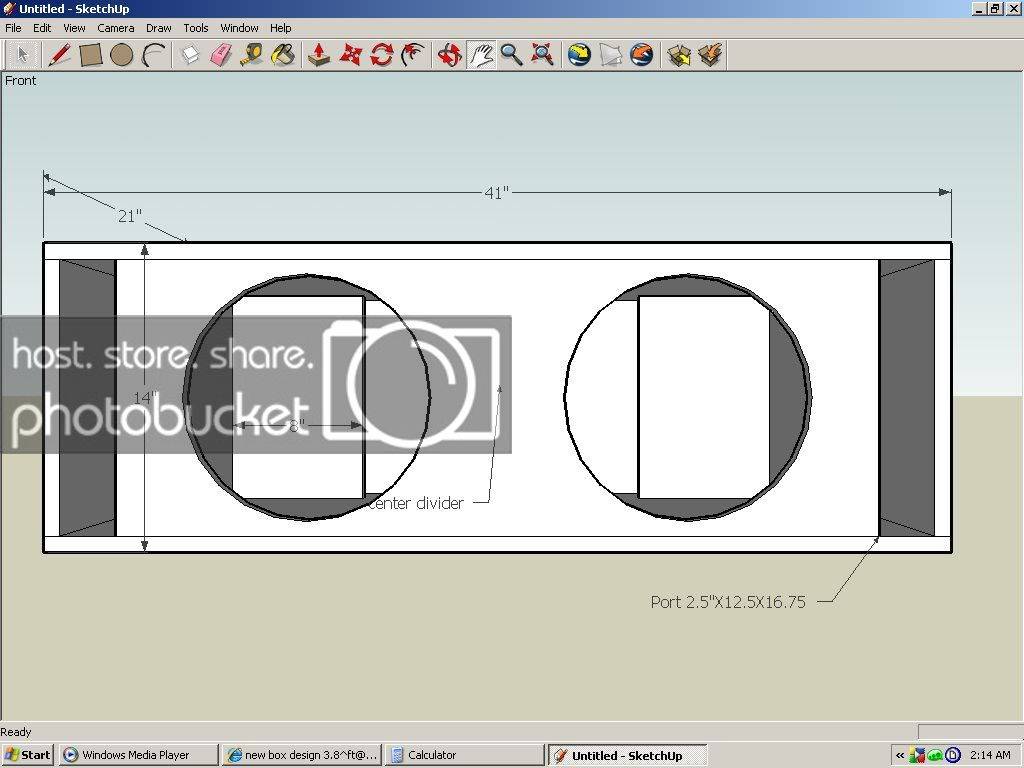Screen dimensions: 1024x768
Task: Choose the Select arrow tool
Action: (22, 55)
